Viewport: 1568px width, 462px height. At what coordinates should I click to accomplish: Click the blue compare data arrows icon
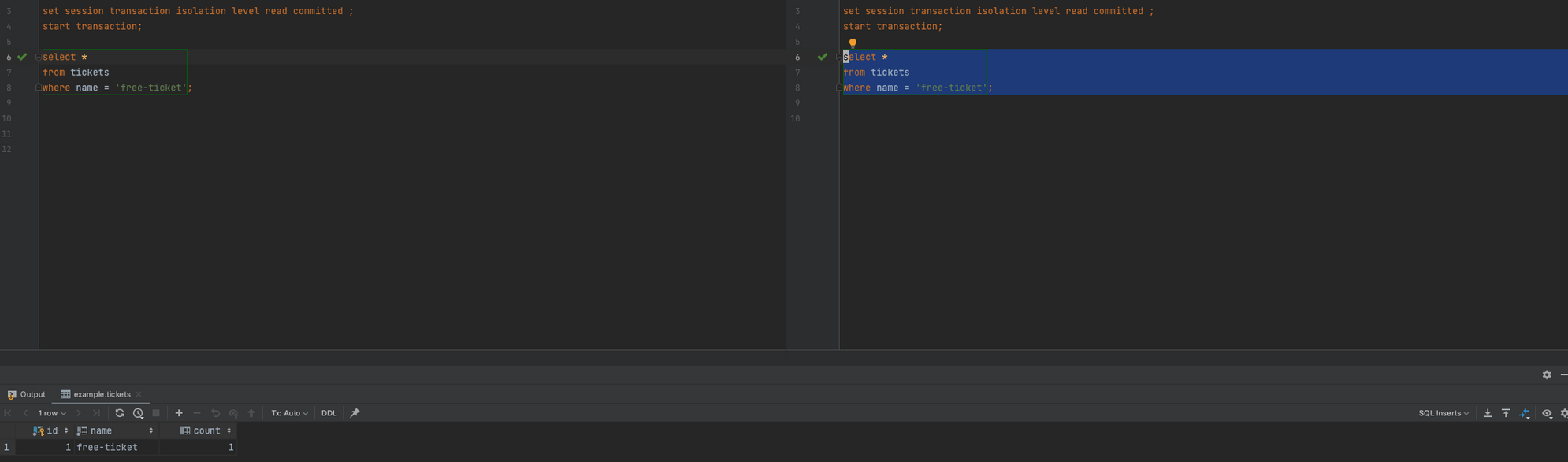1525,413
